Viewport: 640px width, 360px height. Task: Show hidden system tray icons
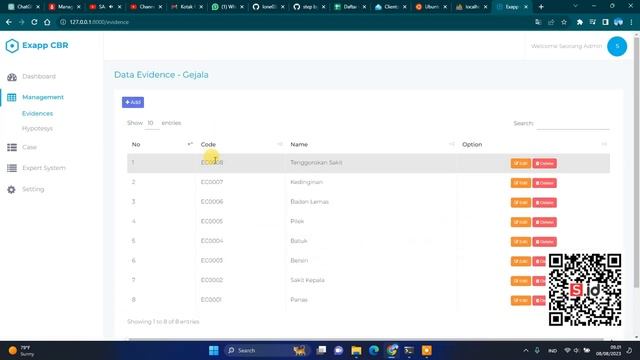click(x=526, y=351)
